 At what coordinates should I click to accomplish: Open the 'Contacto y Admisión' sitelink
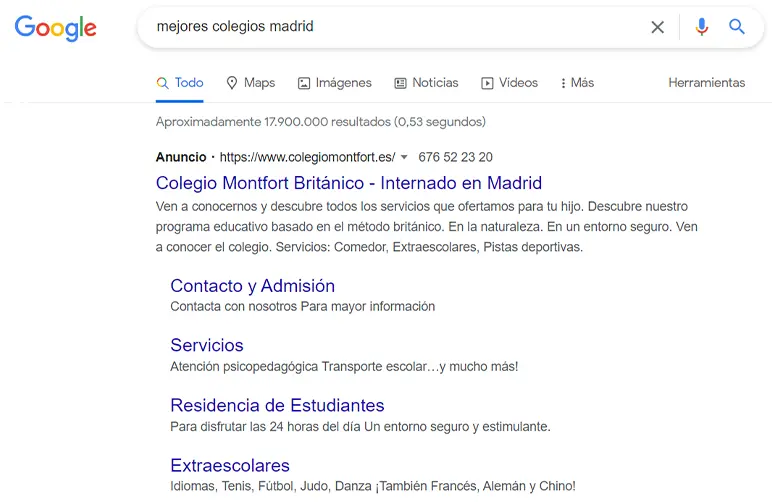coord(253,286)
